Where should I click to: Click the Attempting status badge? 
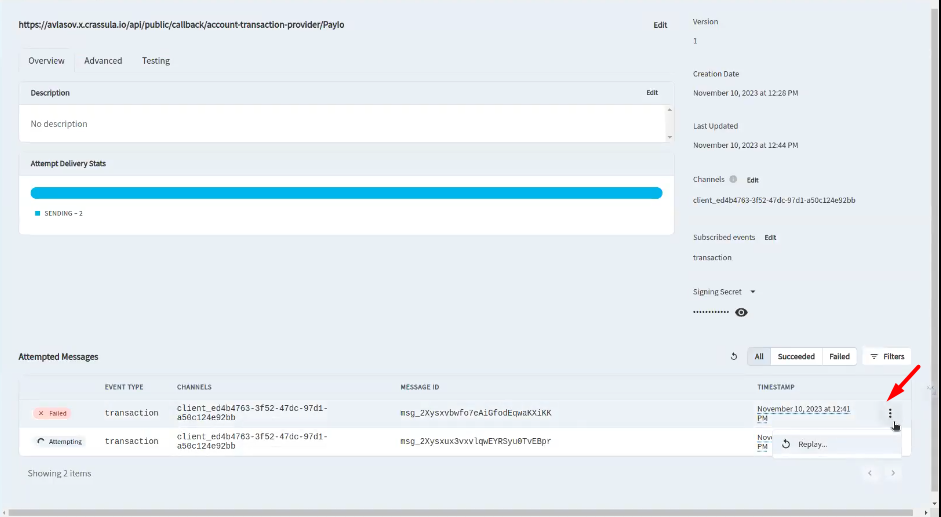click(59, 441)
